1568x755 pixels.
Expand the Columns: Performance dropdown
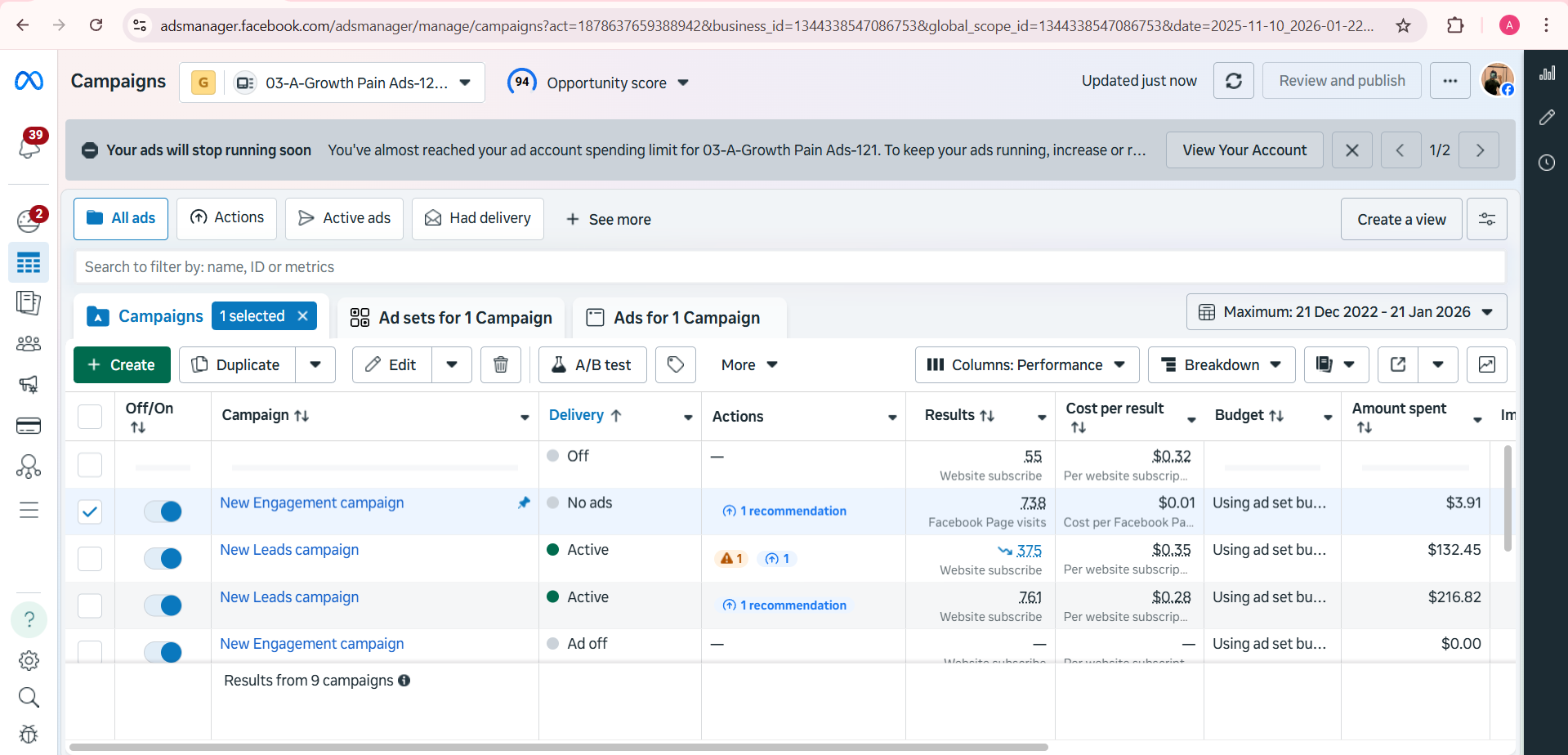[x=1026, y=364]
